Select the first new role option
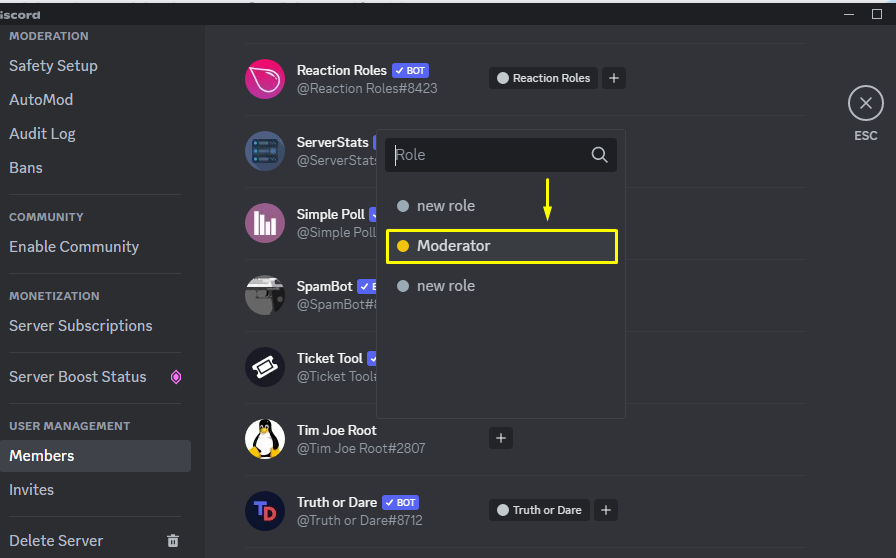This screenshot has width=896, height=558. click(501, 206)
